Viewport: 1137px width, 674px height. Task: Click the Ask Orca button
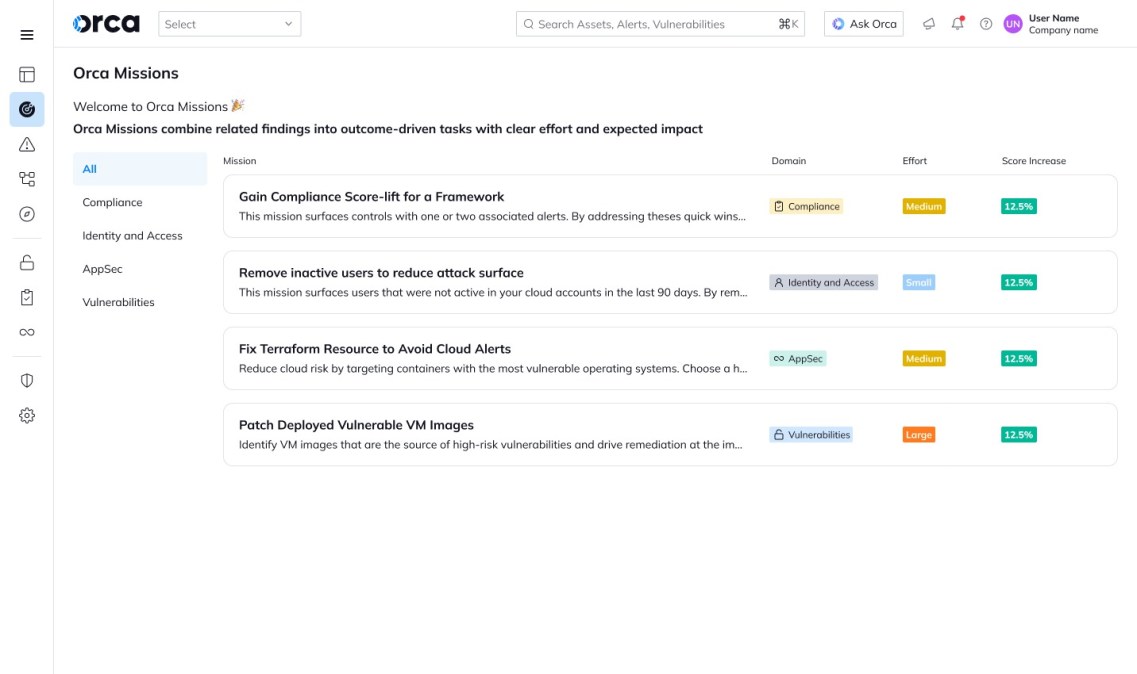862,23
